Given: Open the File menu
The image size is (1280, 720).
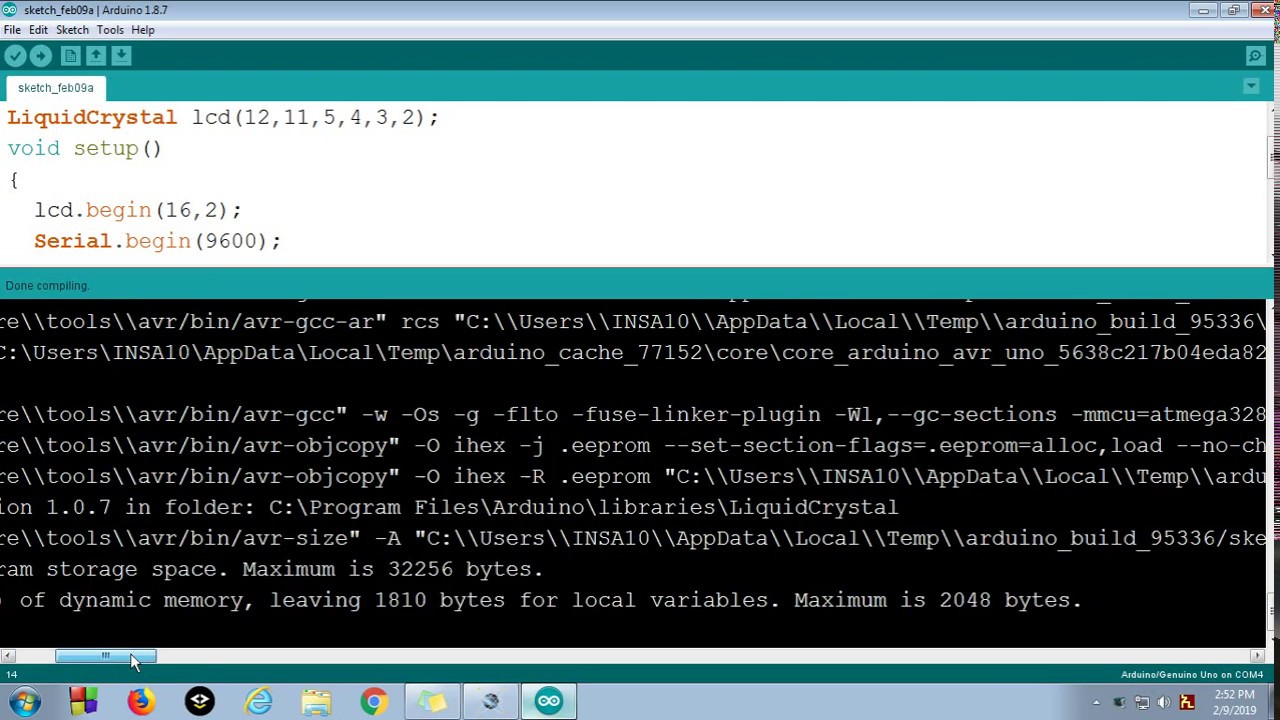Looking at the screenshot, I should pos(12,30).
